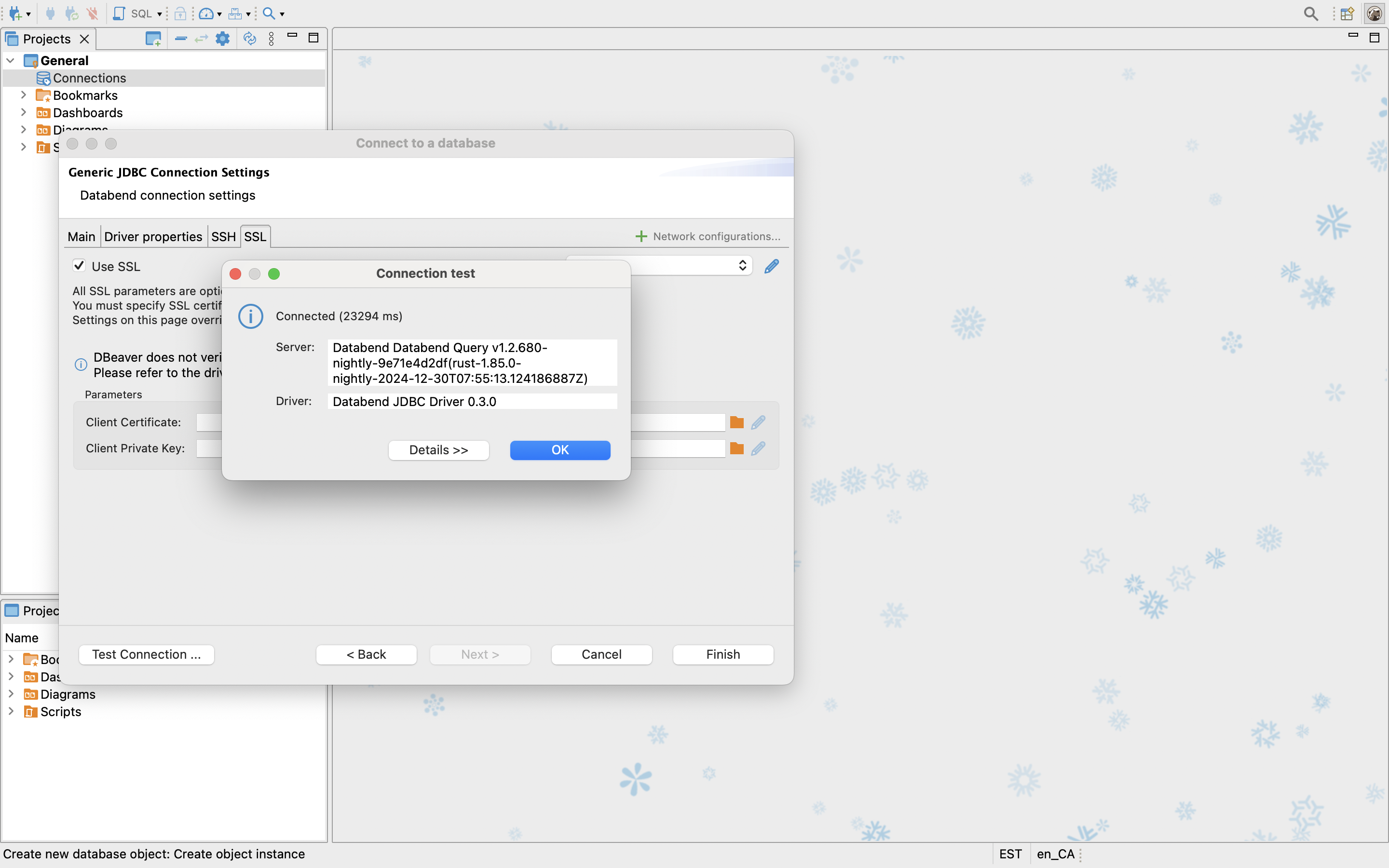Click the Create Project icon

[x=153, y=39]
